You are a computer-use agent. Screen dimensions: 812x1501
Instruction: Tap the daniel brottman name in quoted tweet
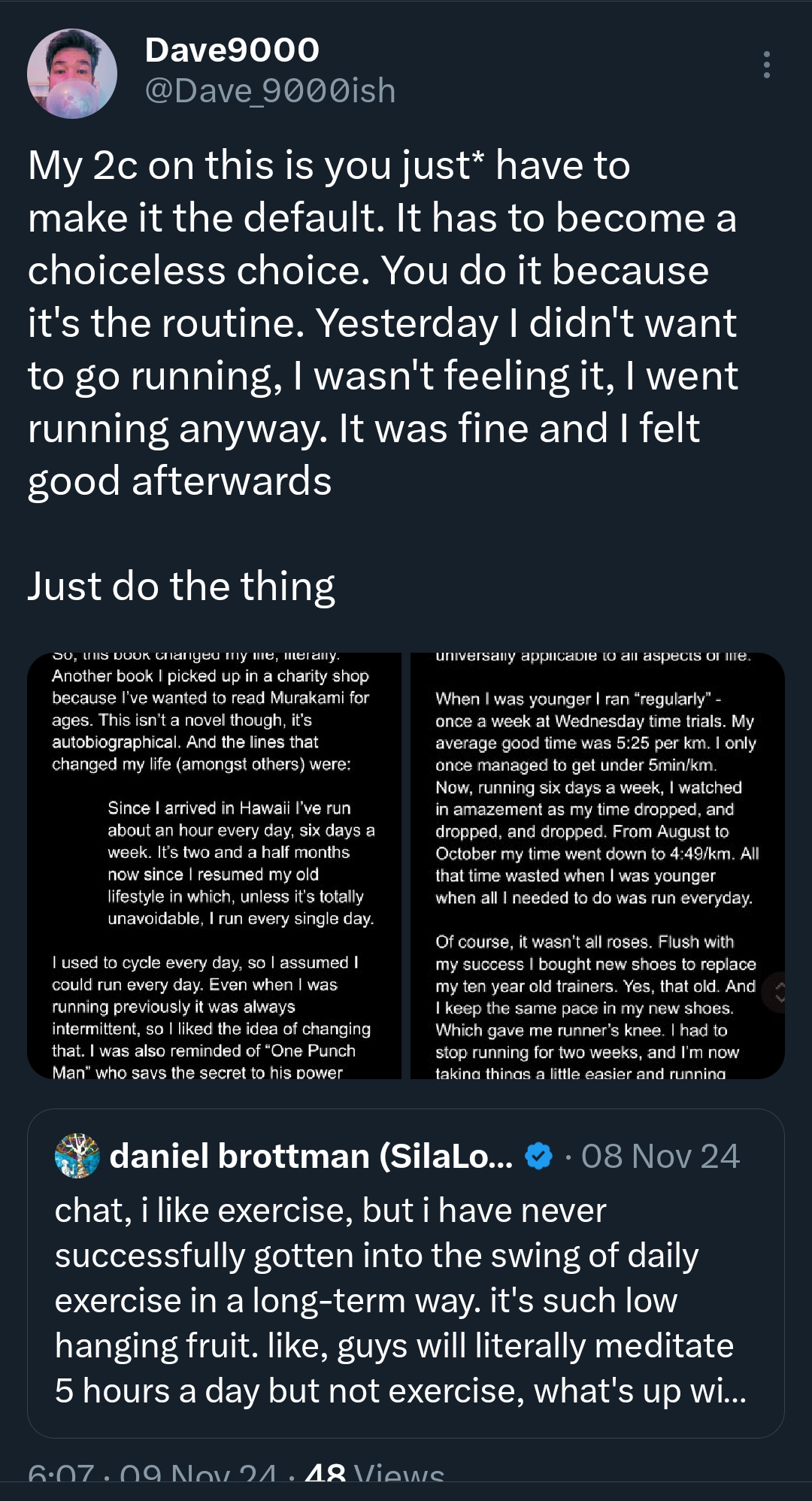pos(311,1156)
